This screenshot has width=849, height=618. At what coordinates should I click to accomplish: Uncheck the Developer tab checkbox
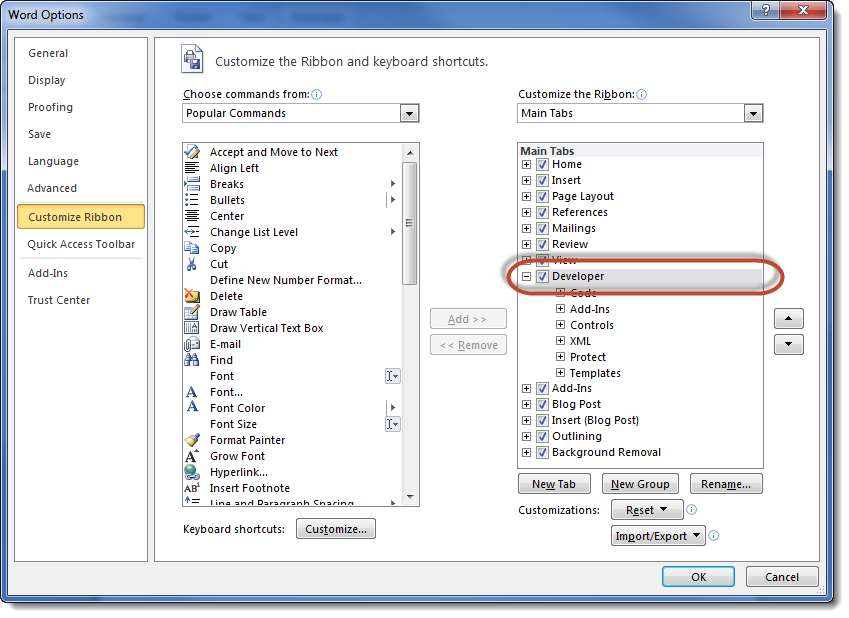point(542,277)
